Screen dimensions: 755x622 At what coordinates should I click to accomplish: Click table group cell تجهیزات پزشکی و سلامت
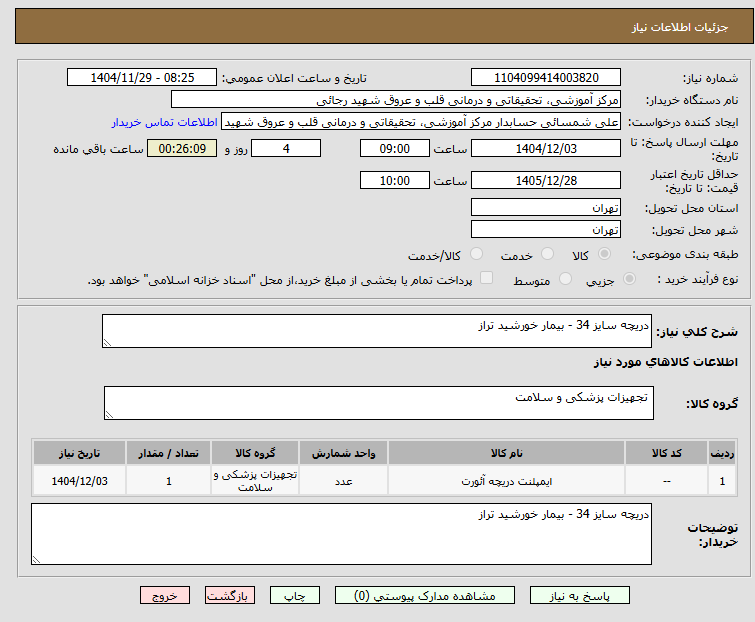tap(255, 481)
